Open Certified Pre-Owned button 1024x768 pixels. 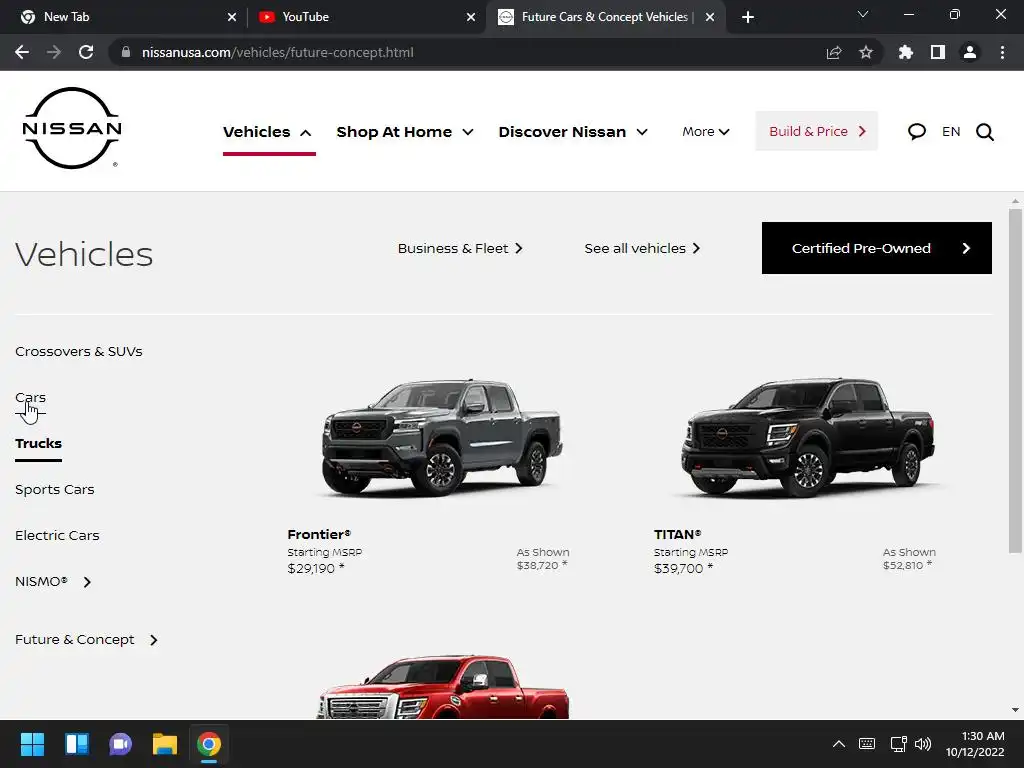[876, 248]
